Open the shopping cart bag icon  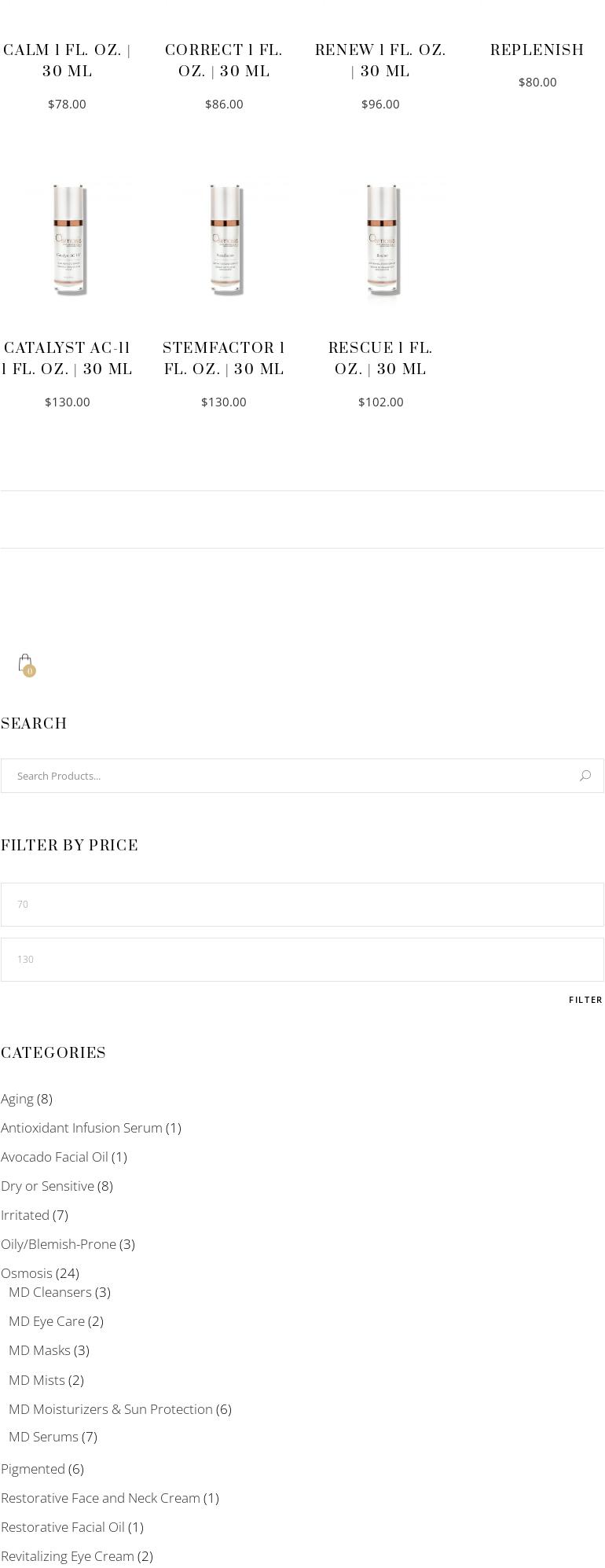point(26,664)
